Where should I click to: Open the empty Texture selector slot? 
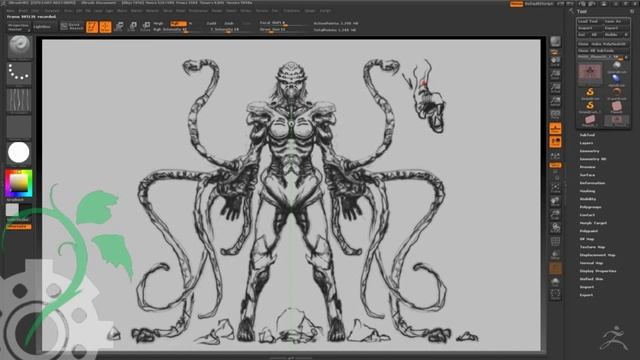coord(19,127)
